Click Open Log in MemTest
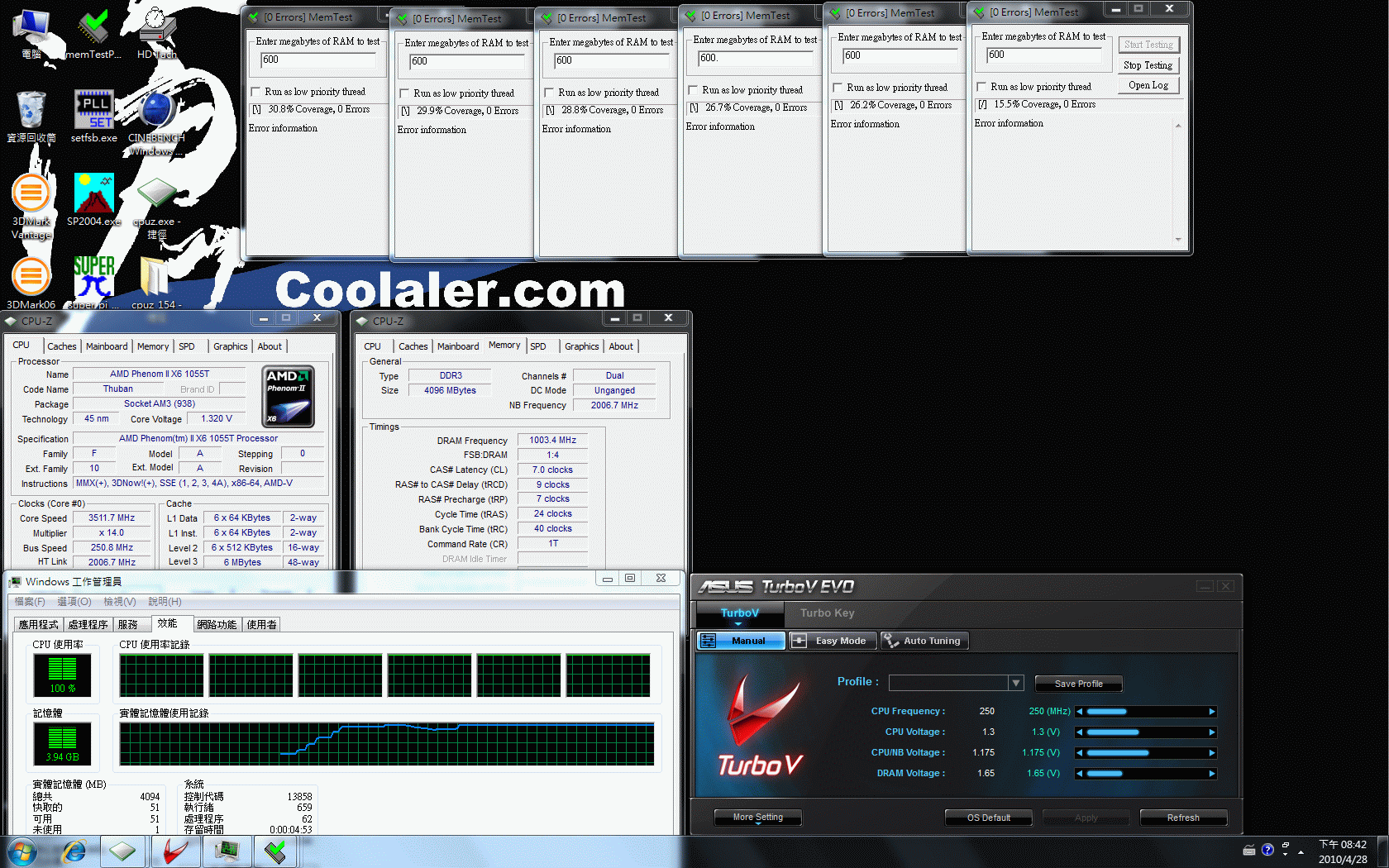Image resolution: width=1389 pixels, height=868 pixels. tap(1148, 86)
